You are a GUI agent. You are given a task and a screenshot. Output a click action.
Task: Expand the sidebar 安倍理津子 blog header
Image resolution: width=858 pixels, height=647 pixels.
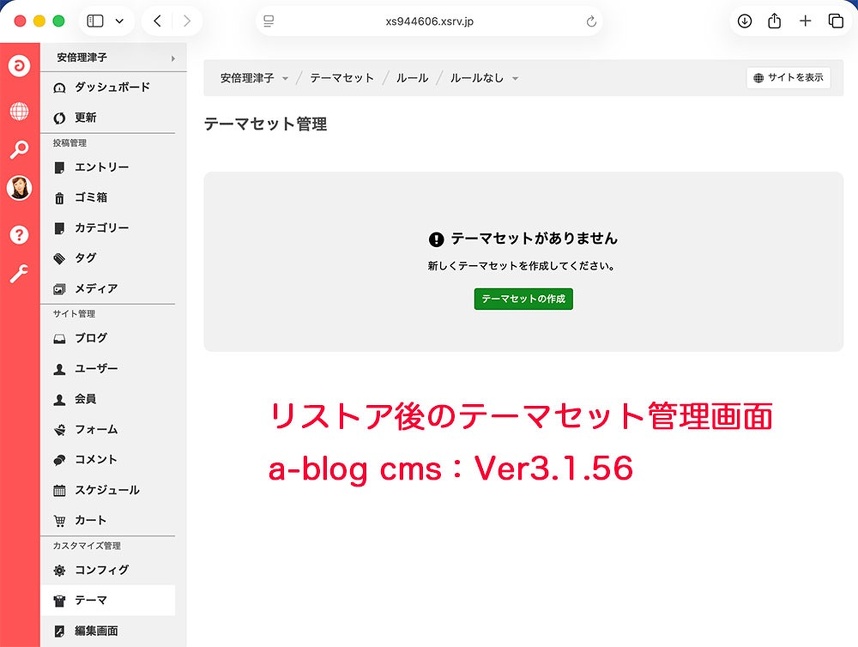coord(113,58)
